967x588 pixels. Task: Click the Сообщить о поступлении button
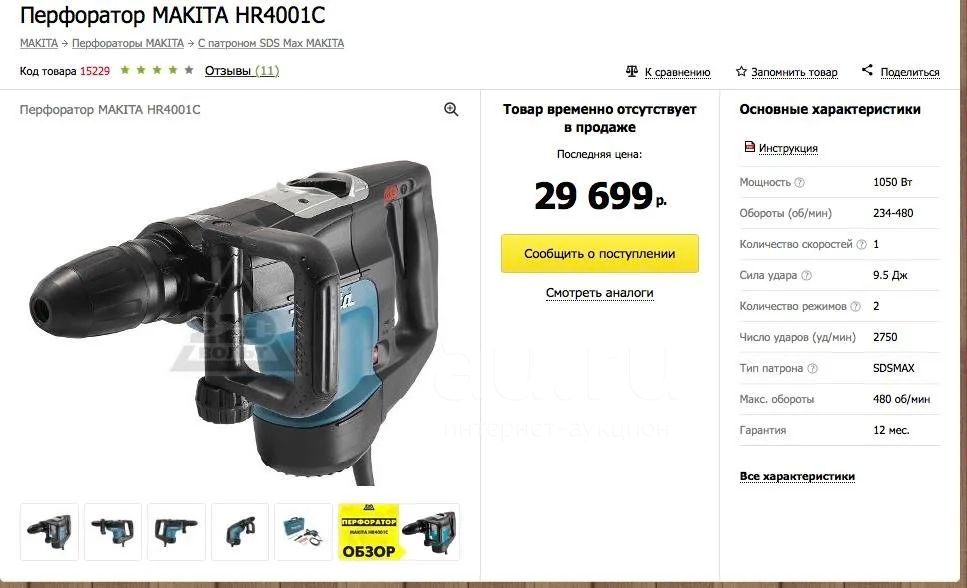[x=599, y=254]
